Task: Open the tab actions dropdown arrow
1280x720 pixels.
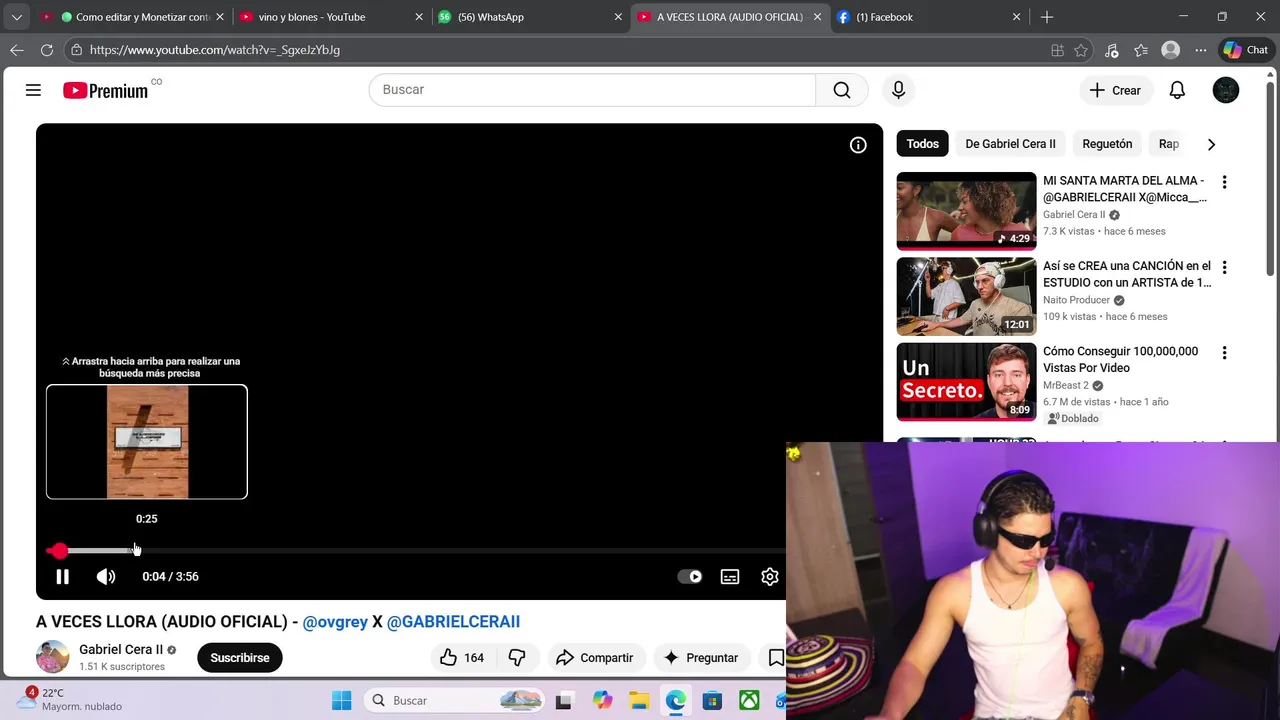Action: tap(17, 17)
